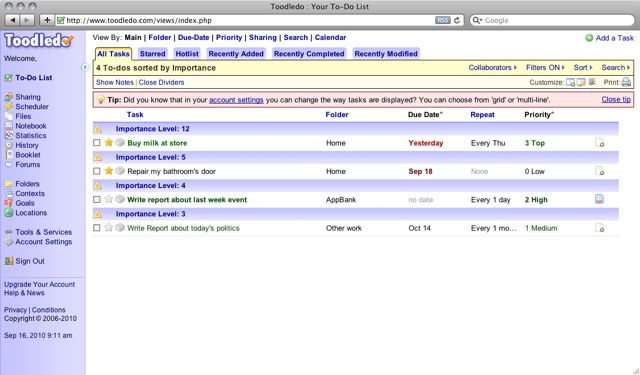Sign Out from the sidebar
Viewport: 640px width, 375px height.
[x=30, y=261]
